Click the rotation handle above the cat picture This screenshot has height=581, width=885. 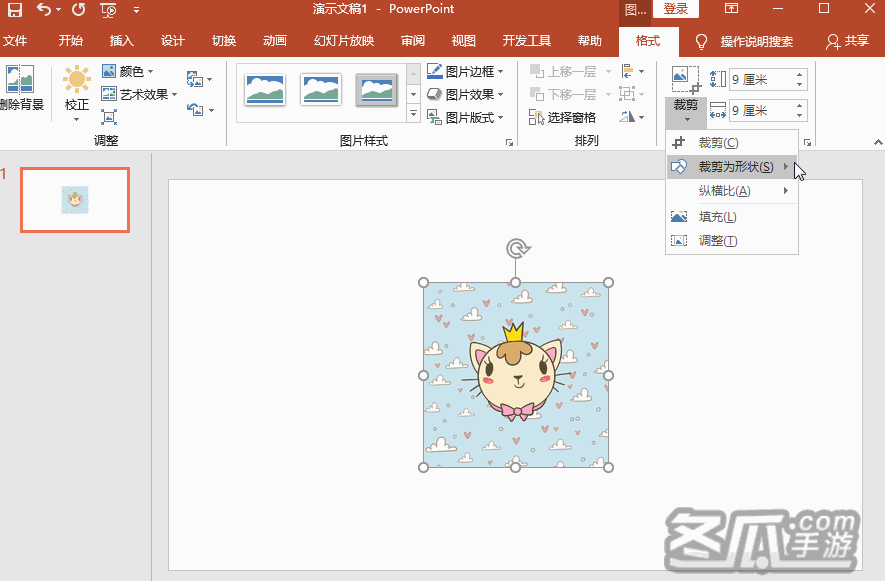tap(516, 248)
